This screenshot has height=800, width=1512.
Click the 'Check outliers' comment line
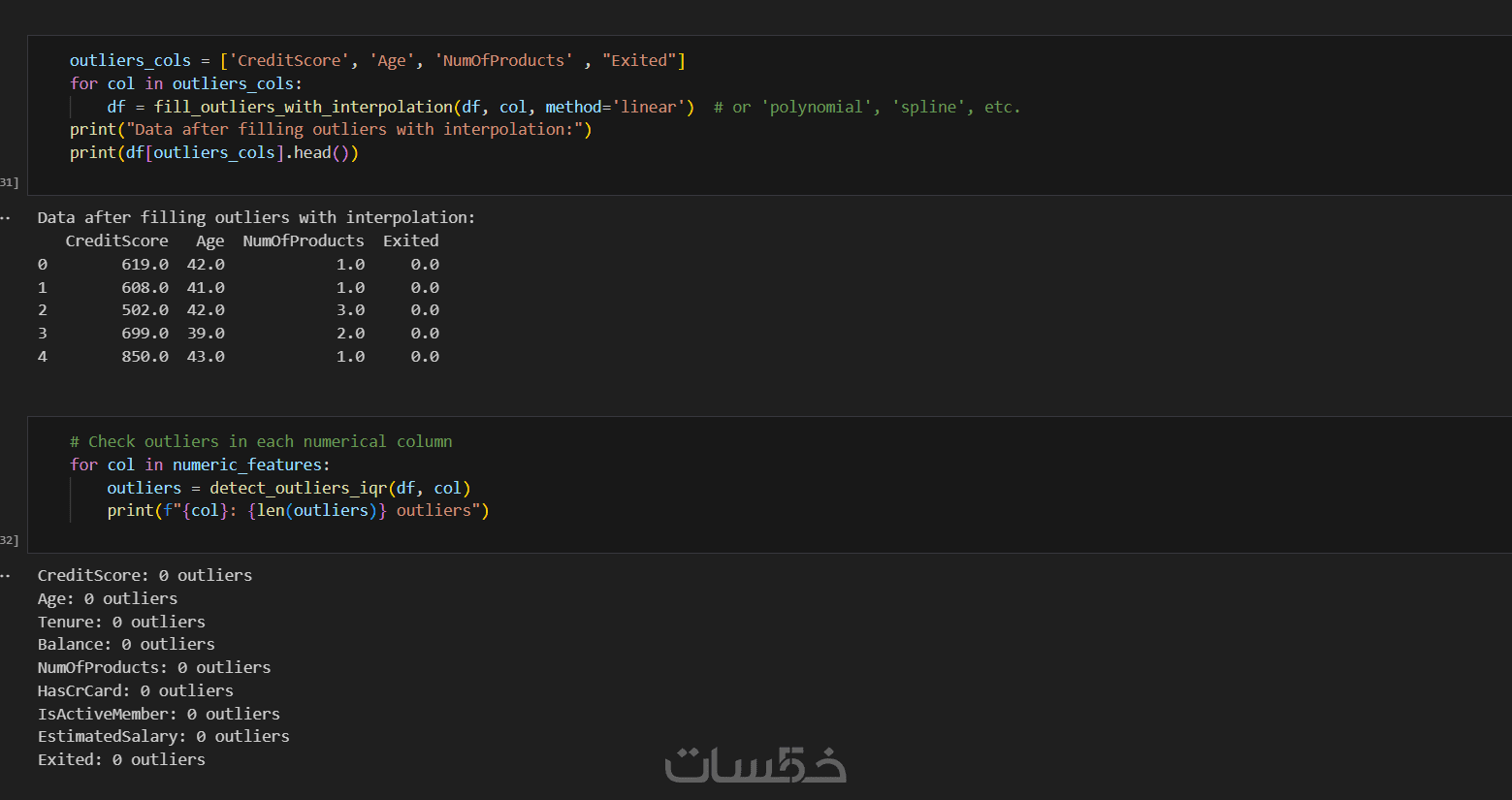(x=260, y=441)
